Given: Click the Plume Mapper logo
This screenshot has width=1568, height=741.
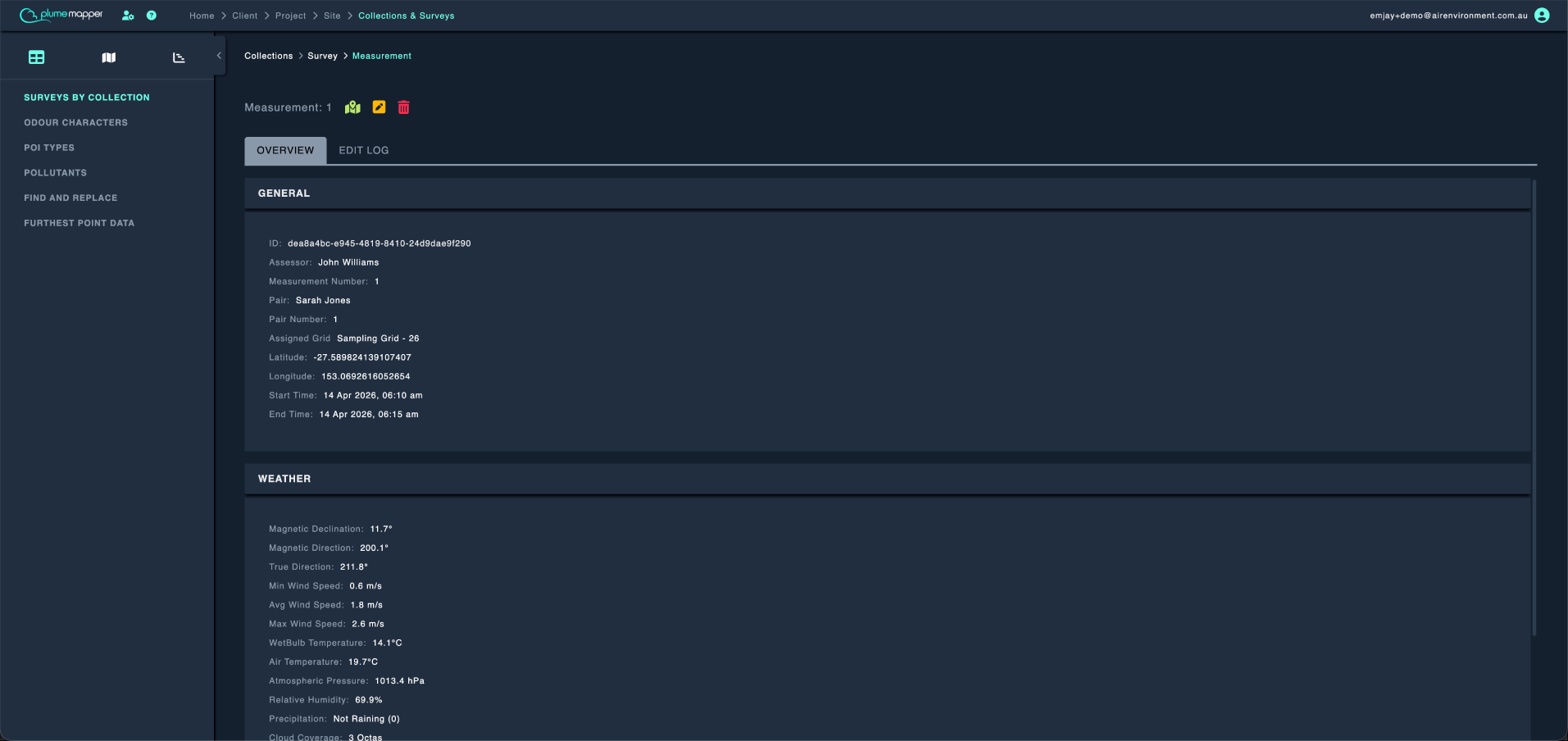Looking at the screenshot, I should (61, 15).
